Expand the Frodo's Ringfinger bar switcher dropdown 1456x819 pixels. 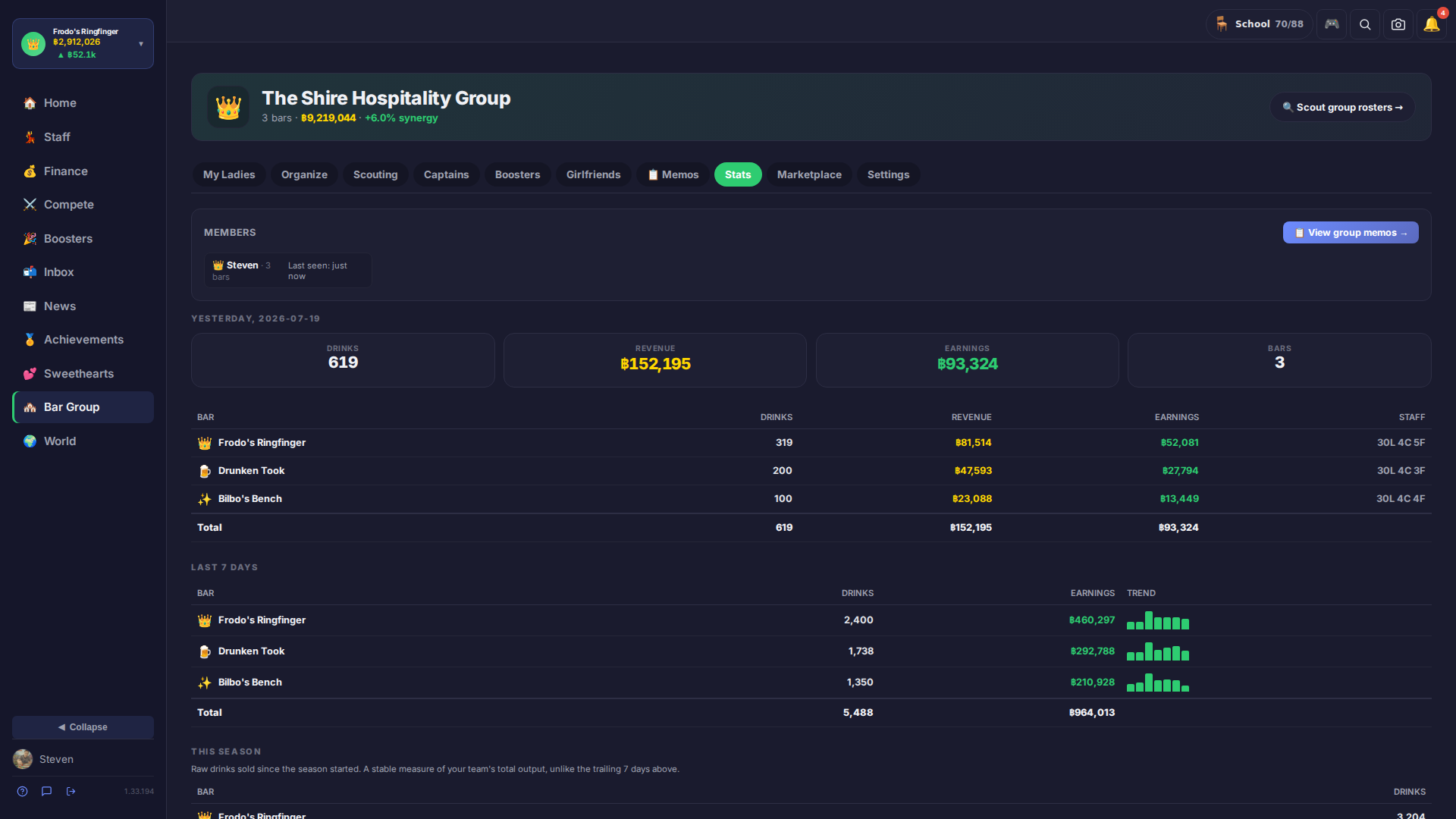point(141,44)
